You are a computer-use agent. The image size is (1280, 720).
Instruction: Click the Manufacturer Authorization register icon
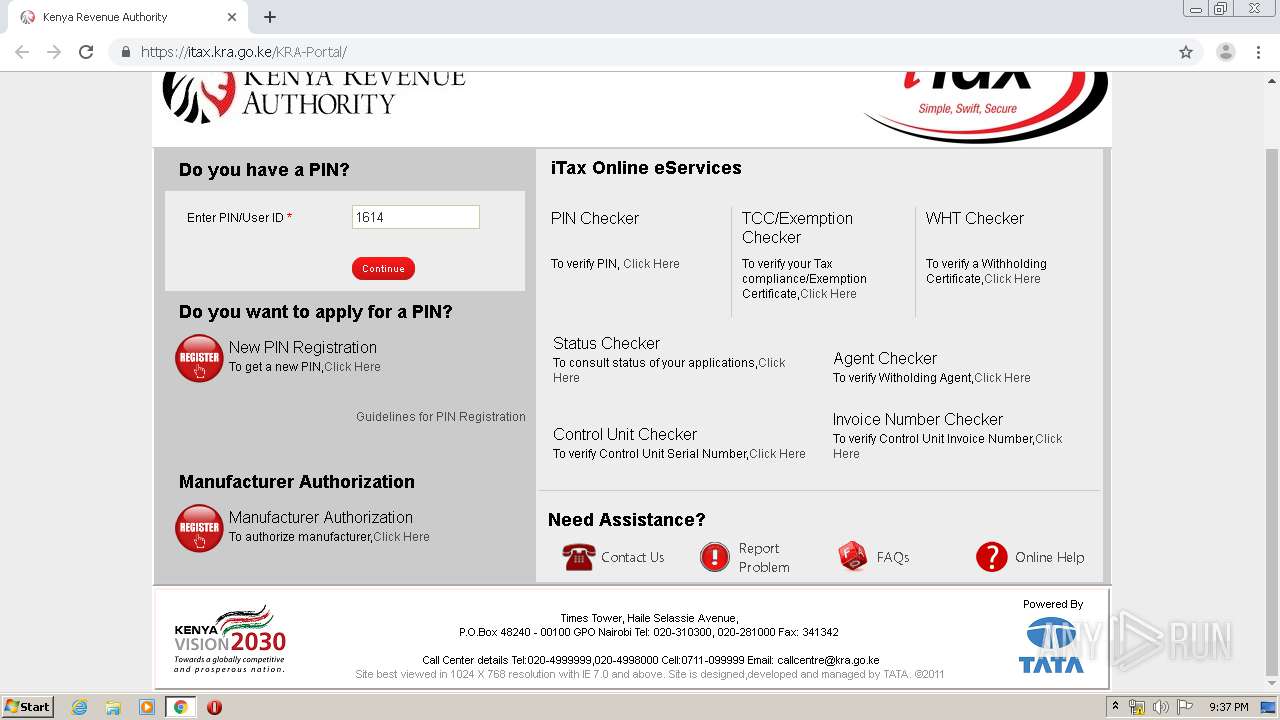pyautogui.click(x=199, y=528)
